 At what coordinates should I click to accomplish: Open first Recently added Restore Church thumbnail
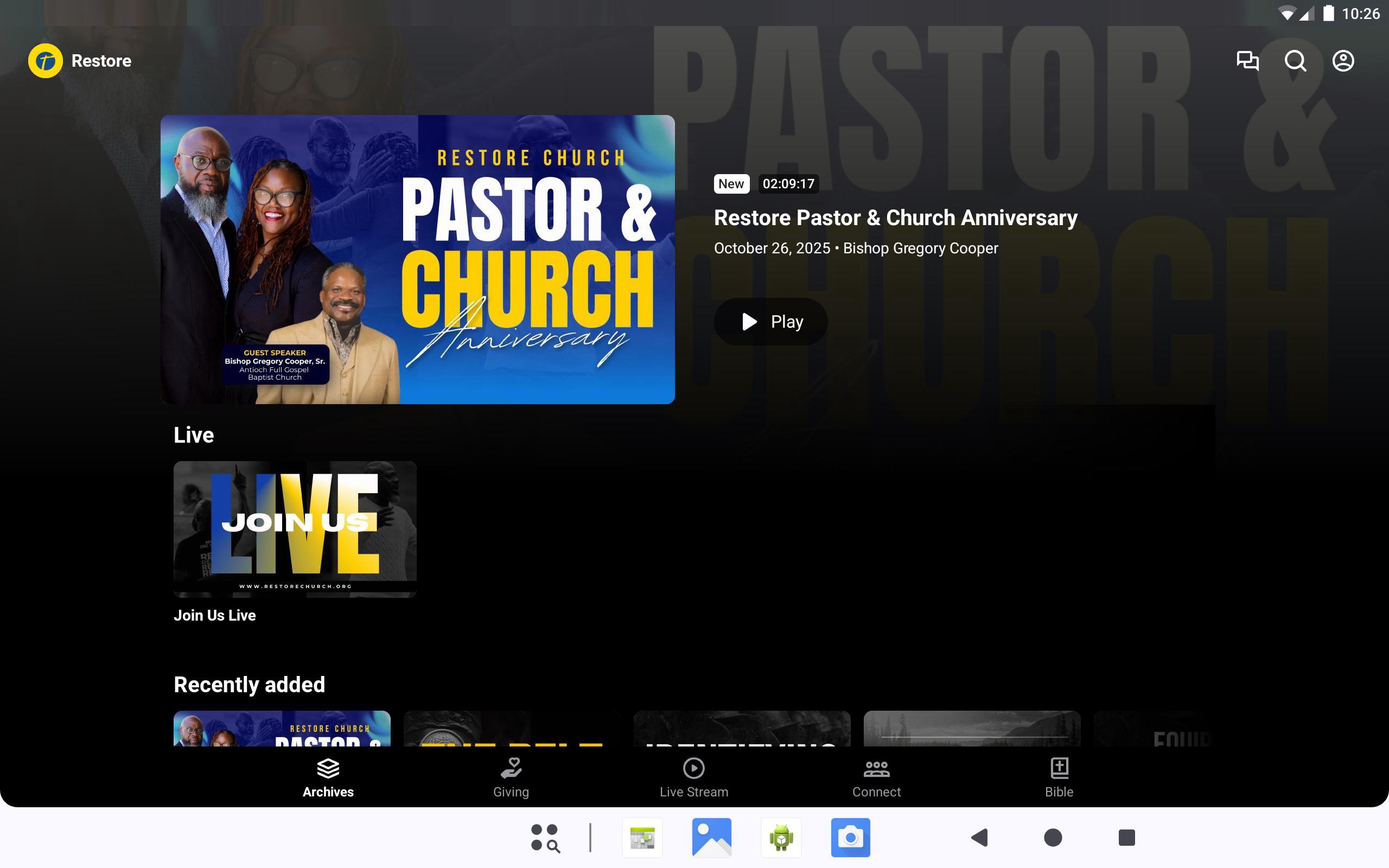[282, 729]
